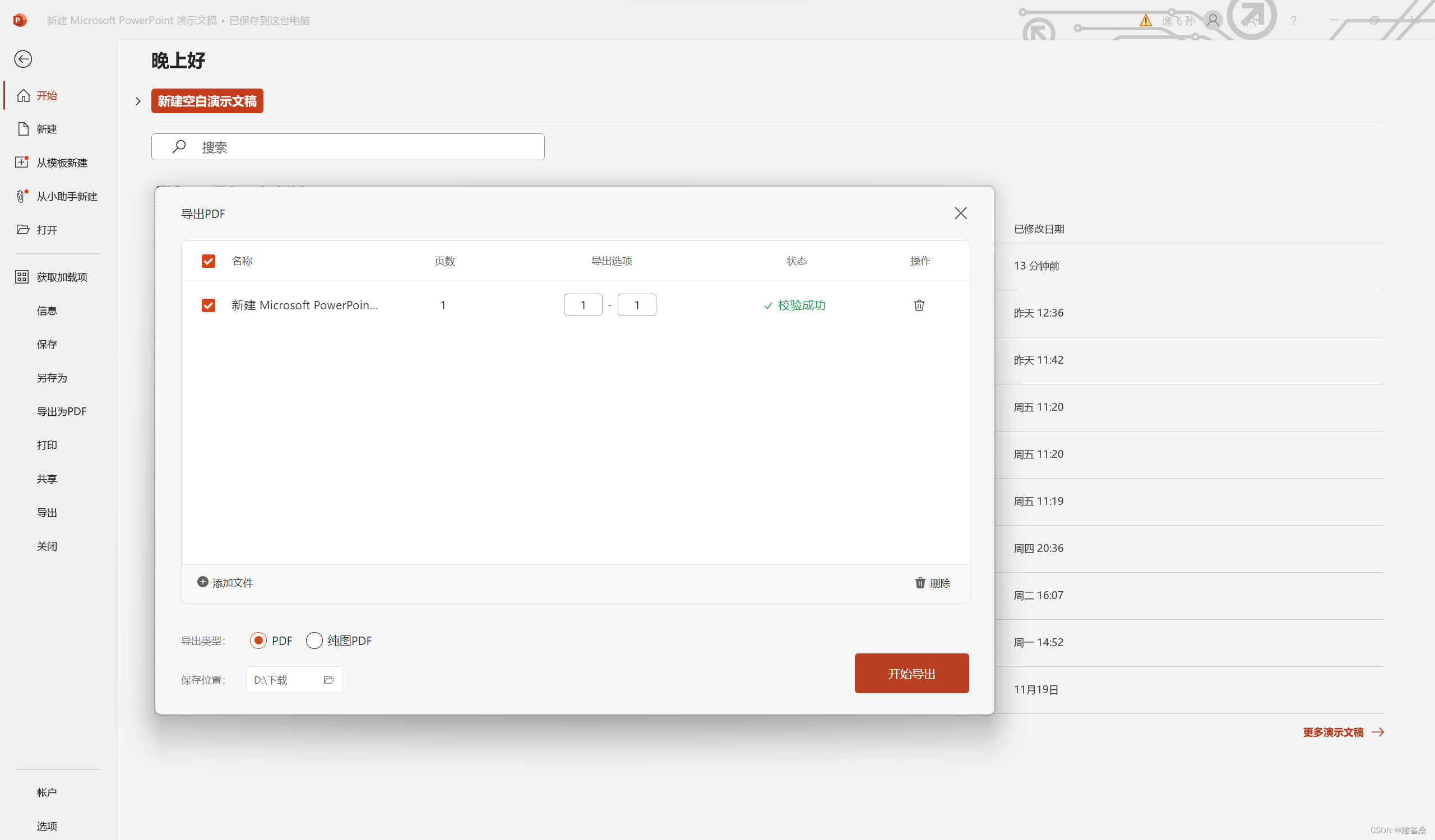
Task: Click the warning triangle icon in title bar
Action: point(1145,21)
